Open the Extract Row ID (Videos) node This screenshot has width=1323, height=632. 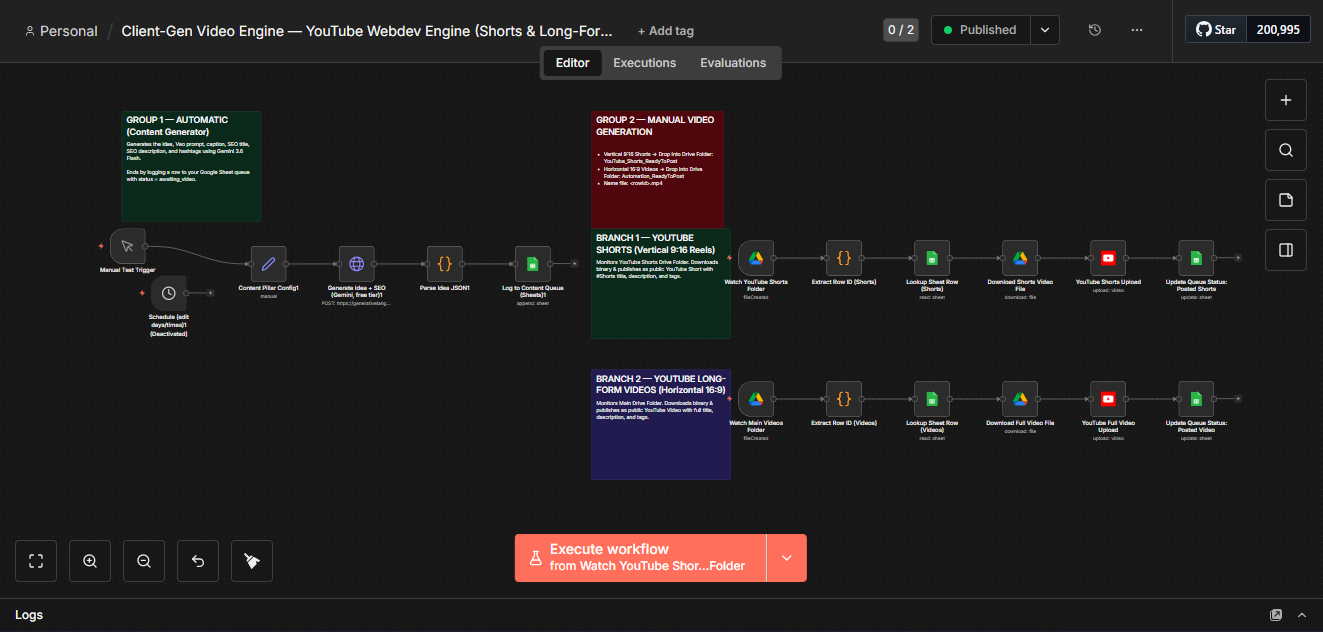click(x=844, y=399)
